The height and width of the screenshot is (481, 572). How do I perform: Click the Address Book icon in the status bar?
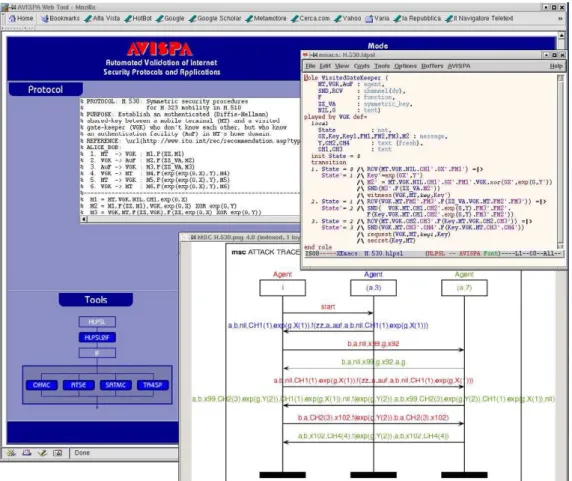58,453
